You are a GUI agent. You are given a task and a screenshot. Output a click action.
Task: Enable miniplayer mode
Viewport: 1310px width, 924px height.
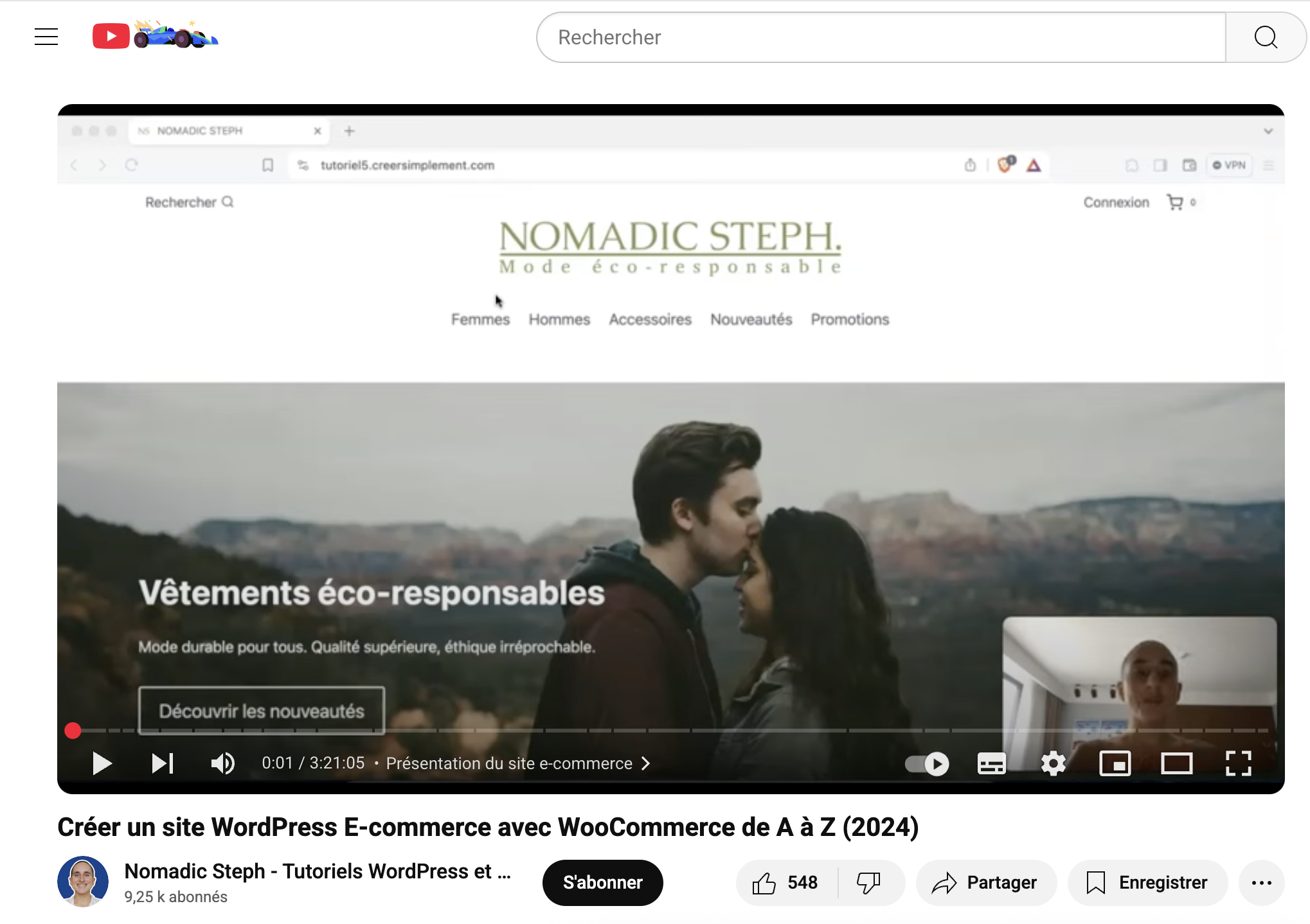pos(1115,763)
